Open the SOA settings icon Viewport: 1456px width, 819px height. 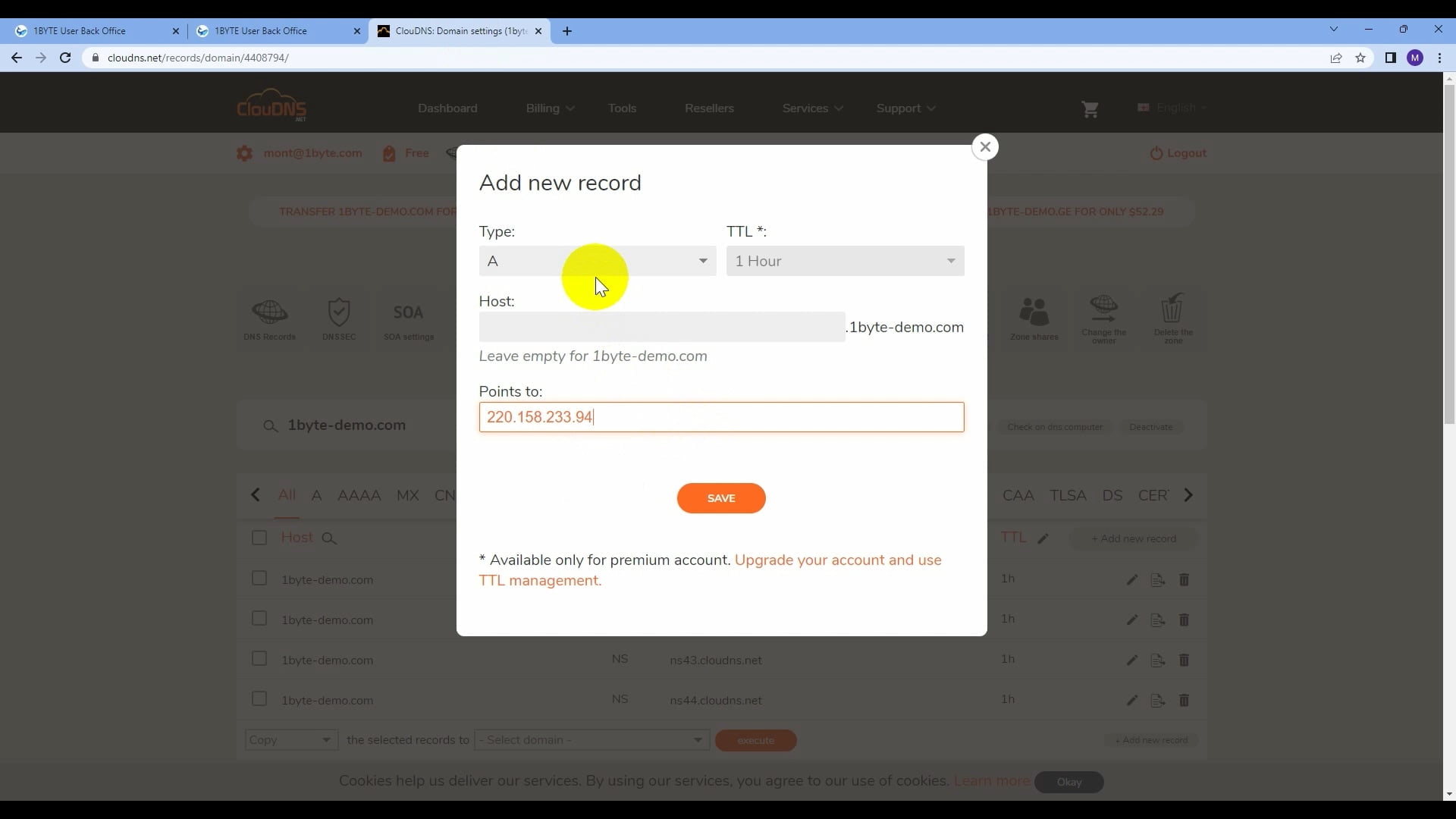(x=408, y=318)
